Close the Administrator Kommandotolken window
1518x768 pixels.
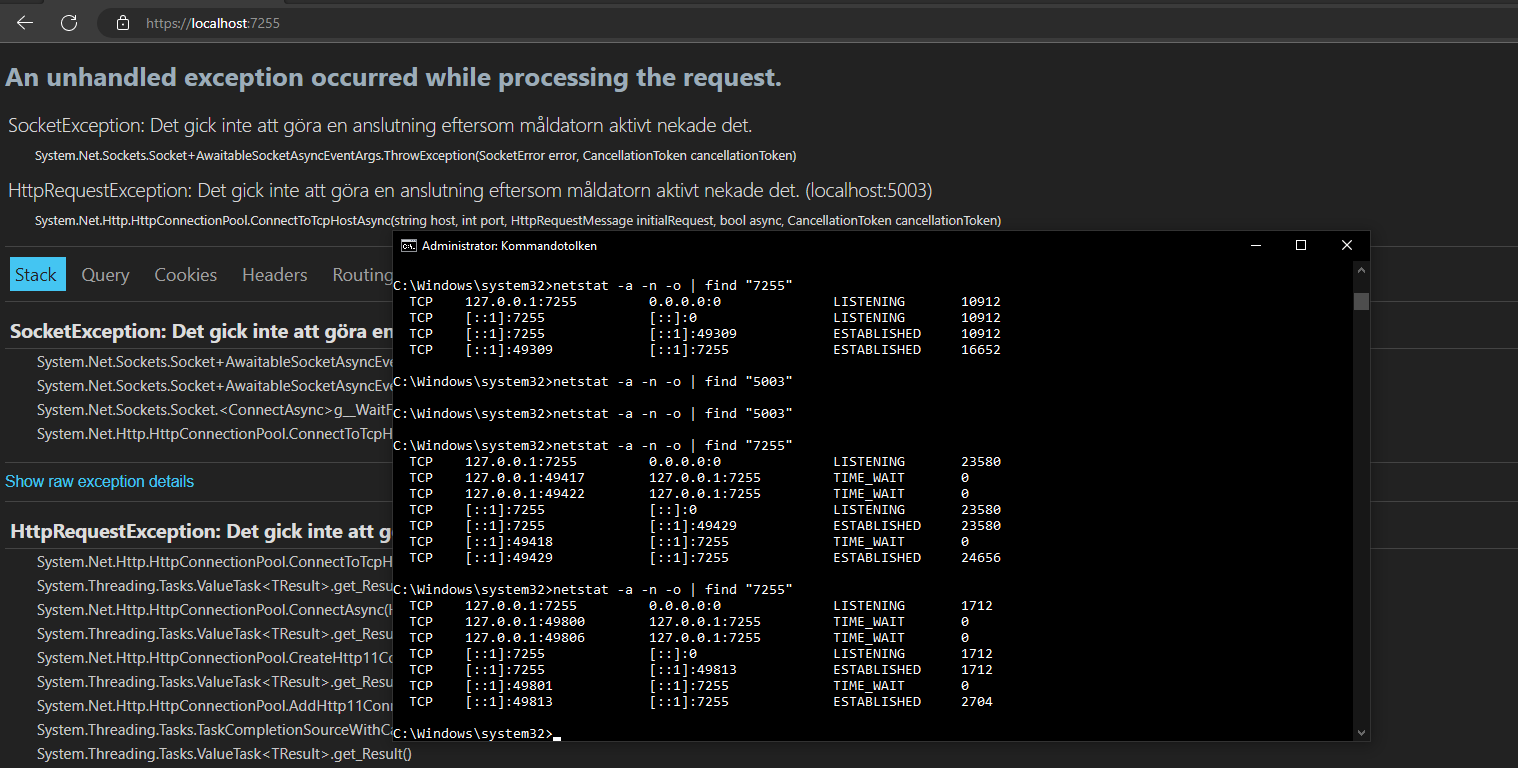point(1347,246)
